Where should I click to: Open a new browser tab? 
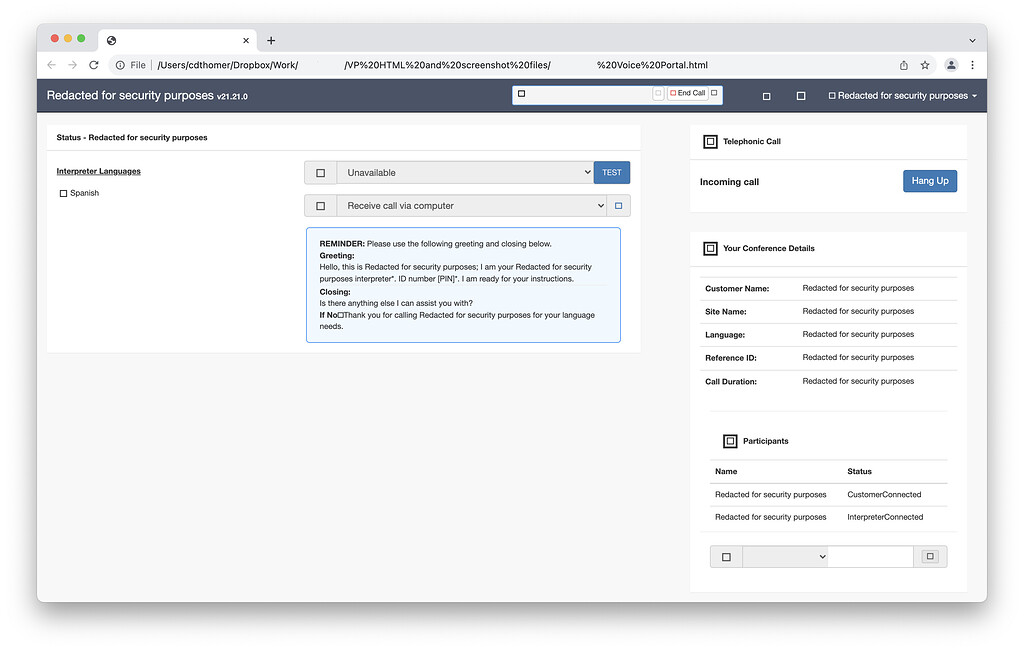[271, 40]
